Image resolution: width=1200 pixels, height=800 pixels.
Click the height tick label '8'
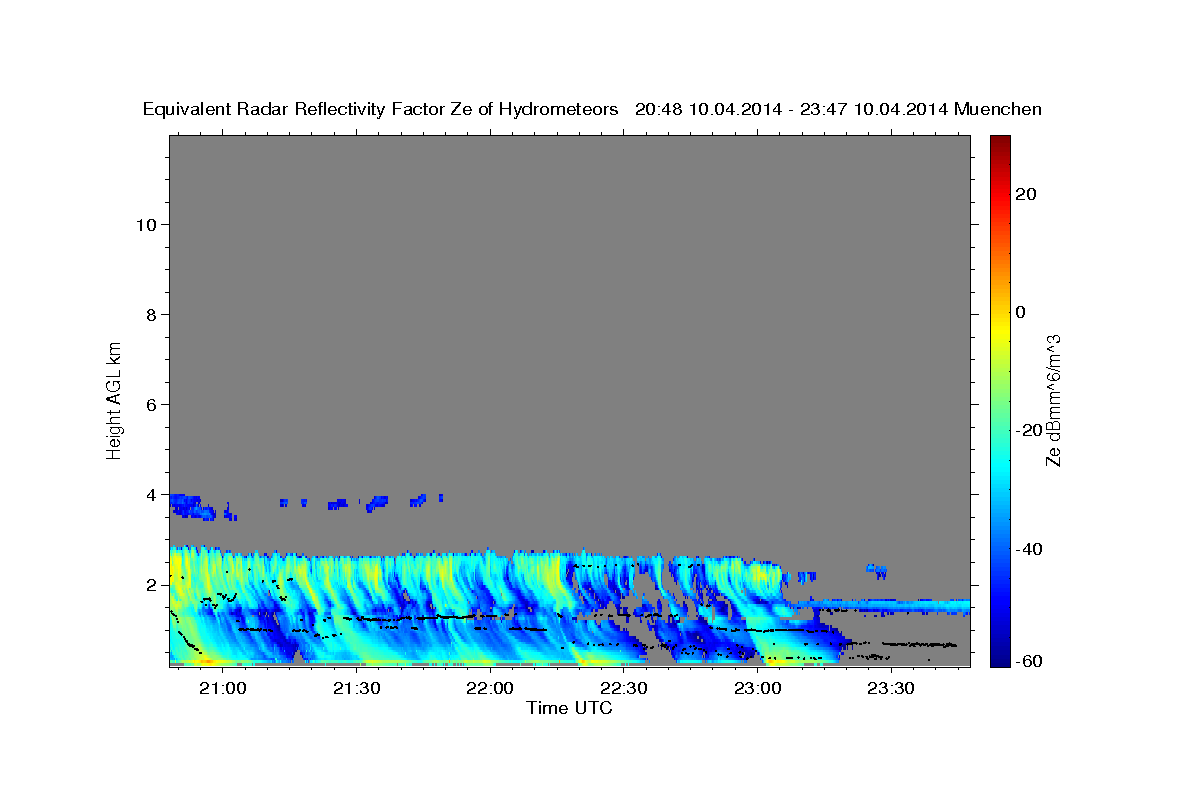click(152, 314)
